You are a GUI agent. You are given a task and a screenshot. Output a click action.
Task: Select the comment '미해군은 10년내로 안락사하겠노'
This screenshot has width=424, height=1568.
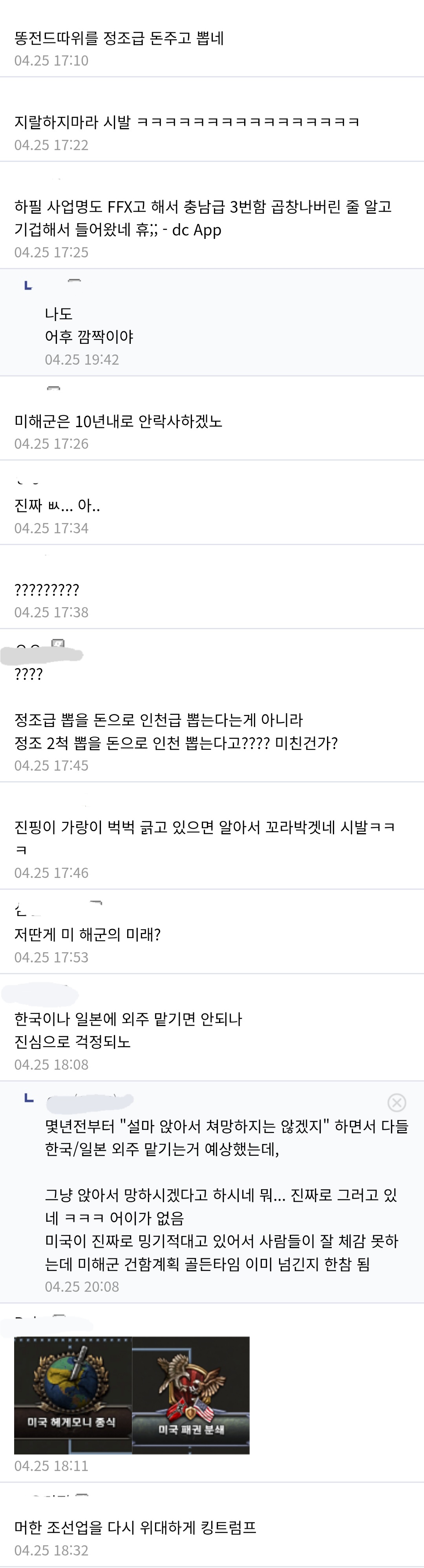coord(118,421)
